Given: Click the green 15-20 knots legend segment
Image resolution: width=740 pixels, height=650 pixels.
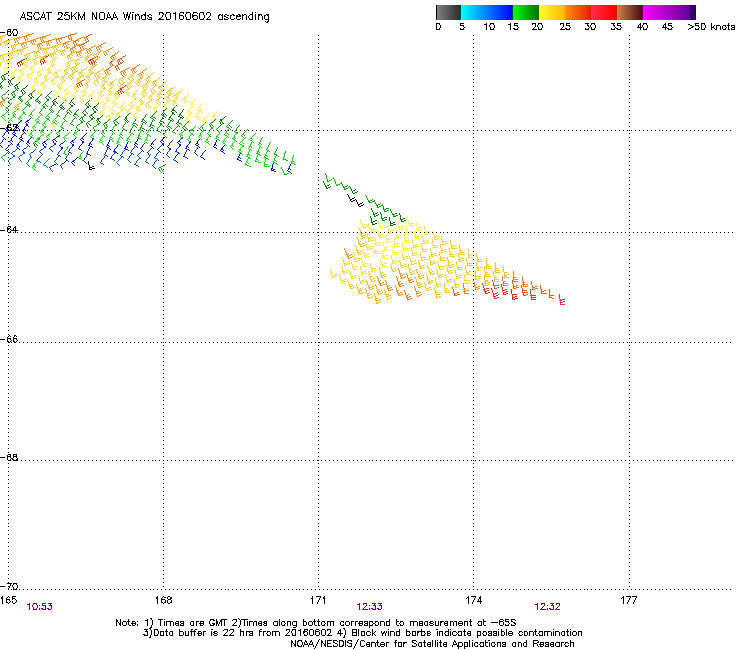Looking at the screenshot, I should pyautogui.click(x=526, y=12).
